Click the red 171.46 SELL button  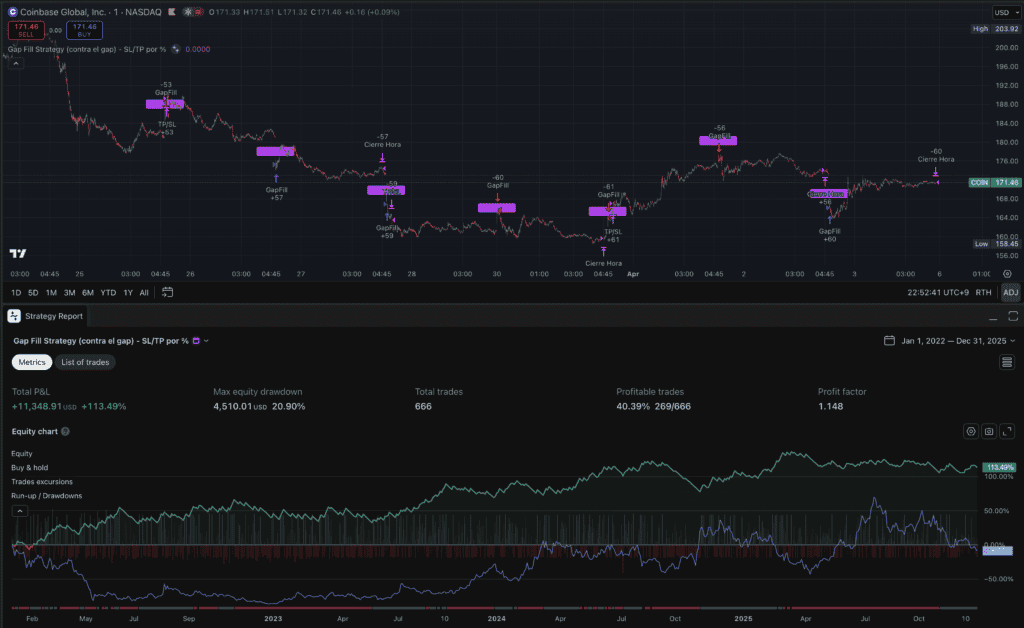tap(26, 30)
